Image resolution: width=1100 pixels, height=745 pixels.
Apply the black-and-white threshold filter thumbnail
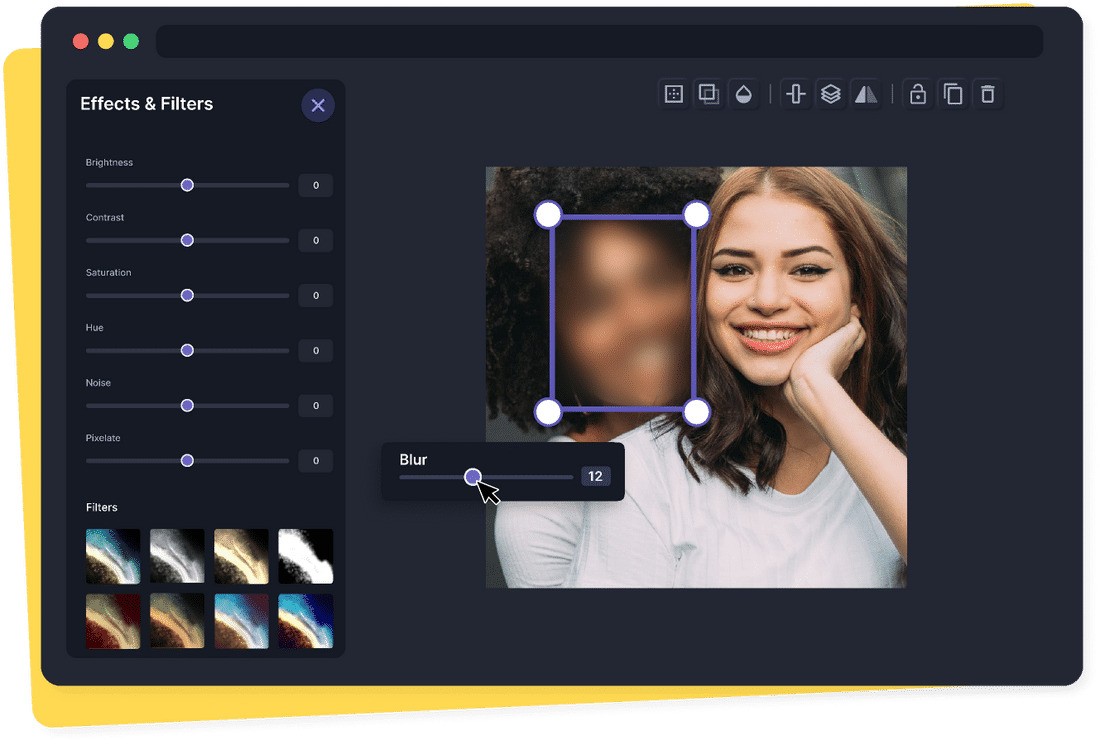(x=305, y=556)
